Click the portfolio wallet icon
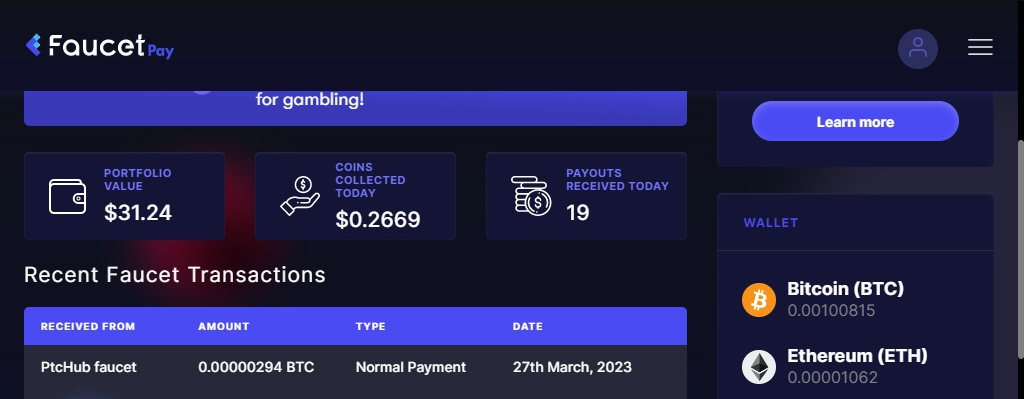This screenshot has height=399, width=1024. point(67,196)
